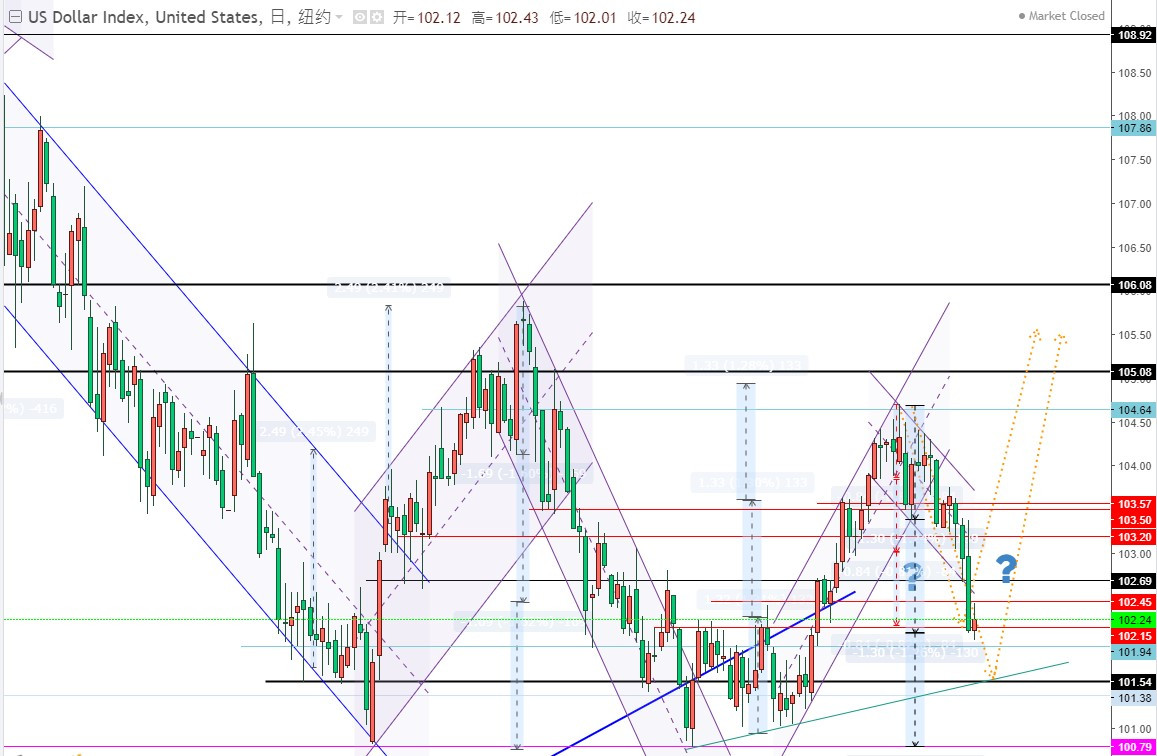Click the Market Closed status indicator
1157x756 pixels.
pos(1061,15)
